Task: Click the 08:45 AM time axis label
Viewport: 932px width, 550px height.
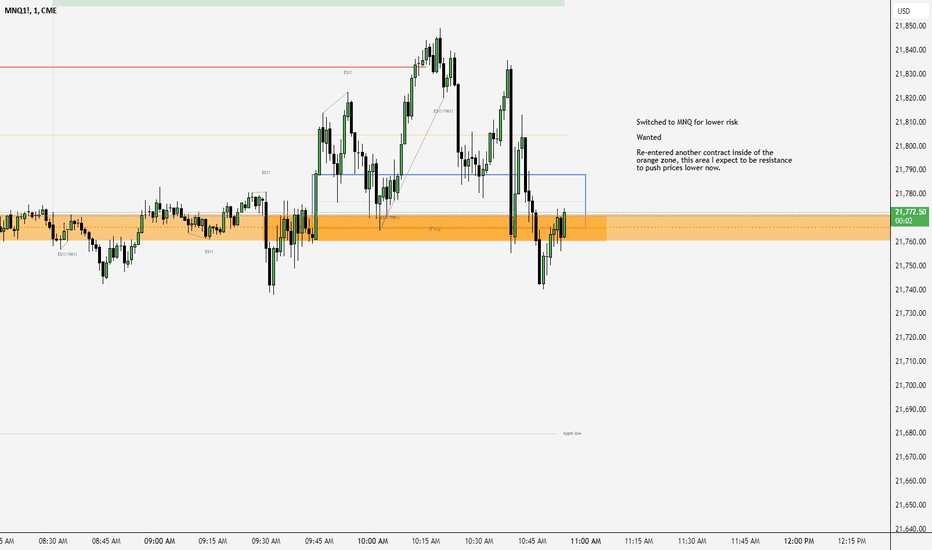Action: pyautogui.click(x=106, y=542)
